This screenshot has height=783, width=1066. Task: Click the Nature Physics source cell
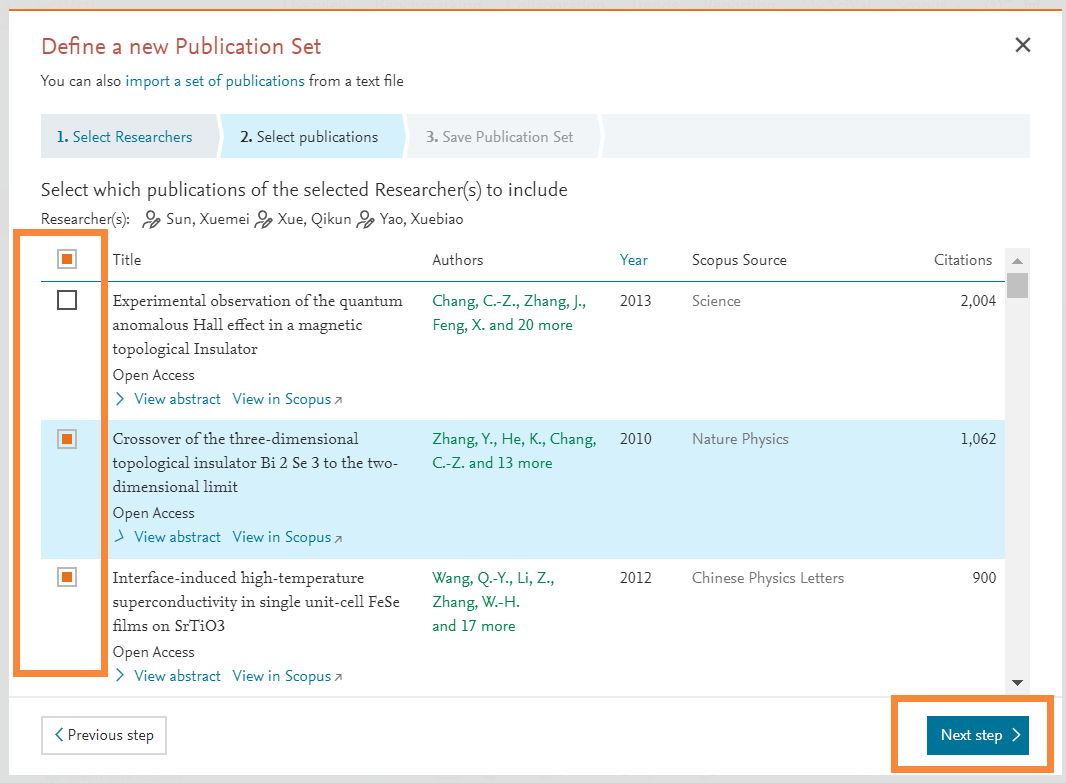click(740, 439)
